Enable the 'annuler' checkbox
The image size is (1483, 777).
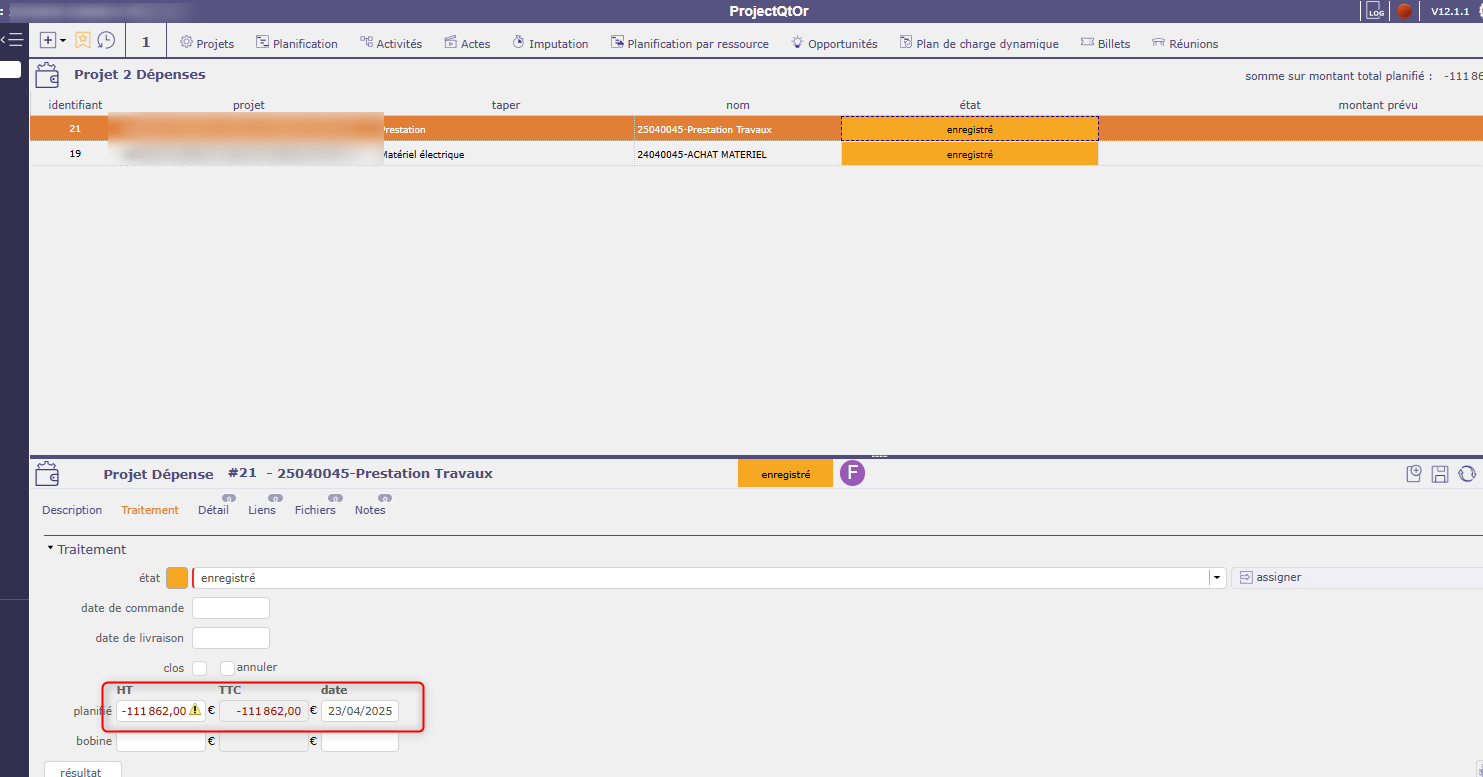pyautogui.click(x=227, y=668)
